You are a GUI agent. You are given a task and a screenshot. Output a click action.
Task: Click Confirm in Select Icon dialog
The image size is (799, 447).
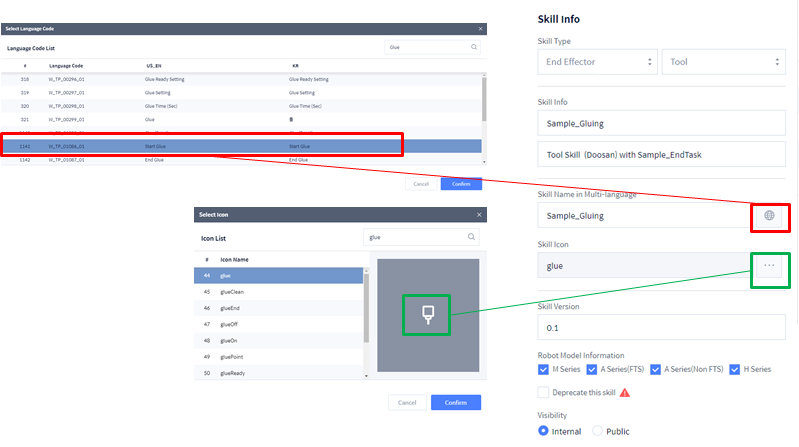coord(455,402)
